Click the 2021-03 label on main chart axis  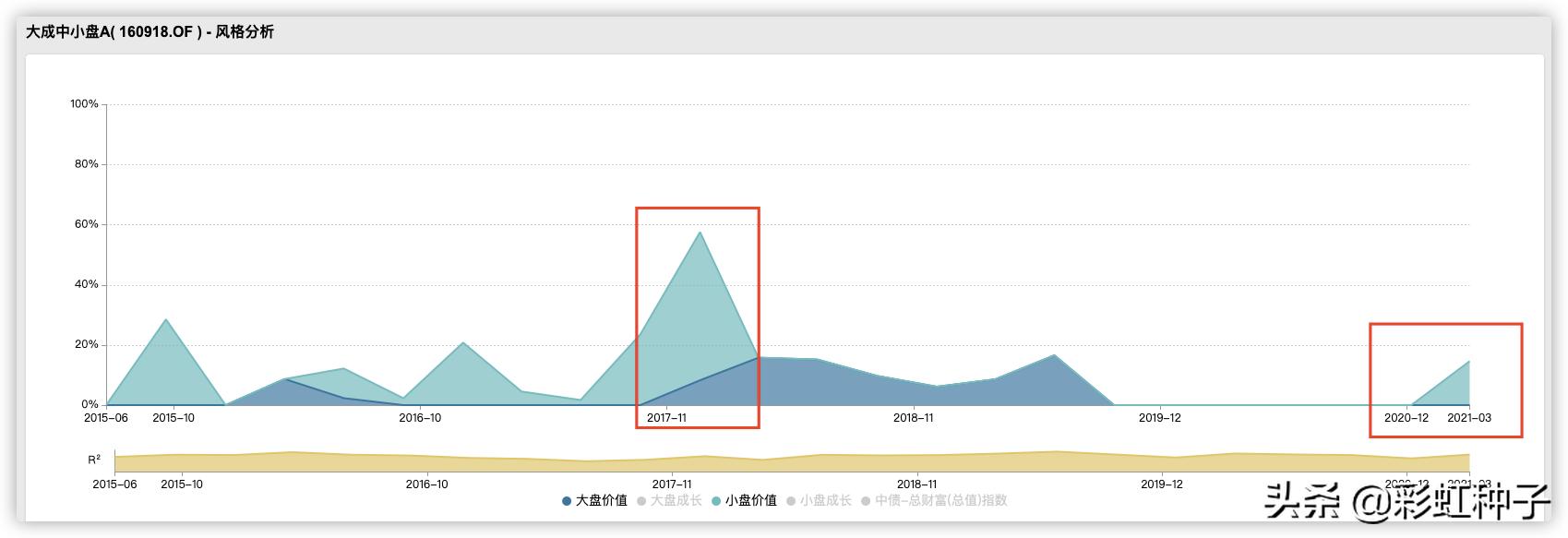(1469, 418)
